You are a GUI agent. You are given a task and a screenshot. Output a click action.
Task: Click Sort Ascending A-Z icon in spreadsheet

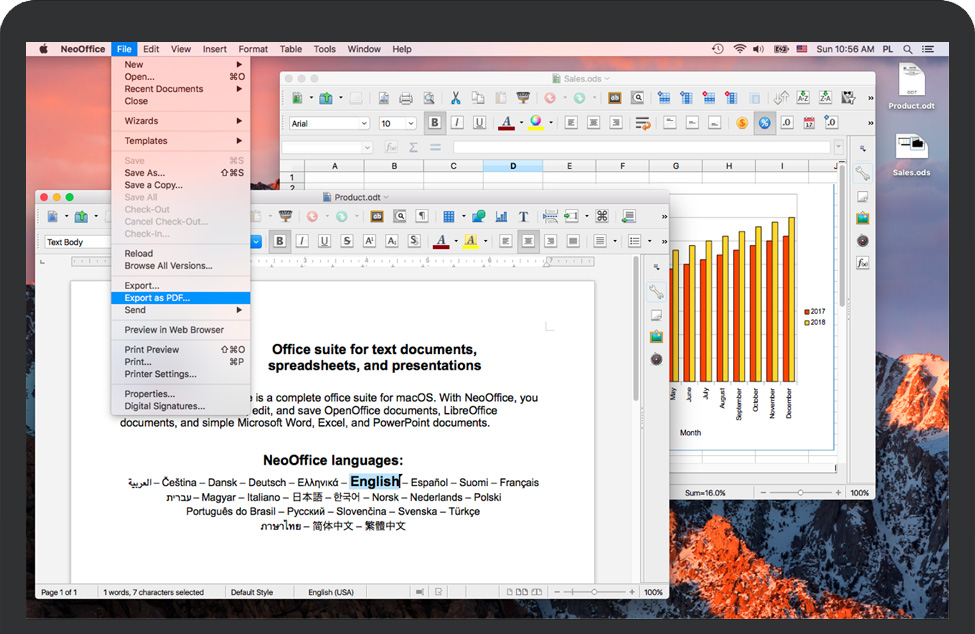tap(803, 98)
